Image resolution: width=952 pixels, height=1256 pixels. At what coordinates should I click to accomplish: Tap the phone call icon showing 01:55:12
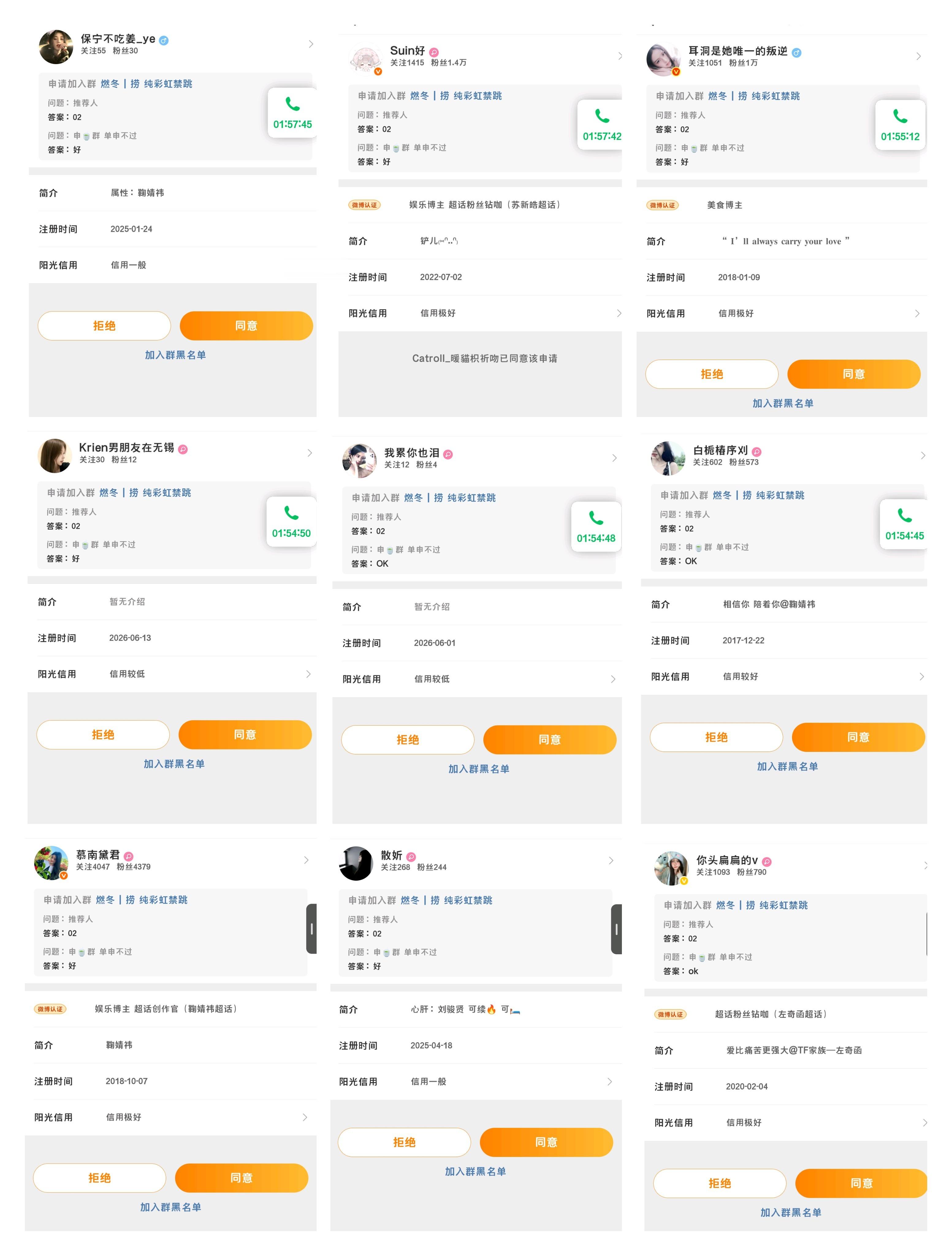[900, 125]
